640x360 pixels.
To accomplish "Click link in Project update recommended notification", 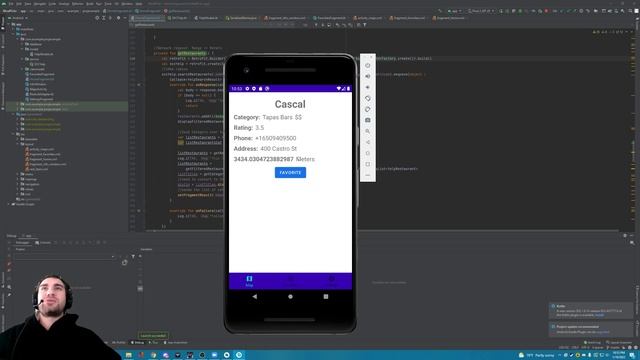I will (x=602, y=332).
